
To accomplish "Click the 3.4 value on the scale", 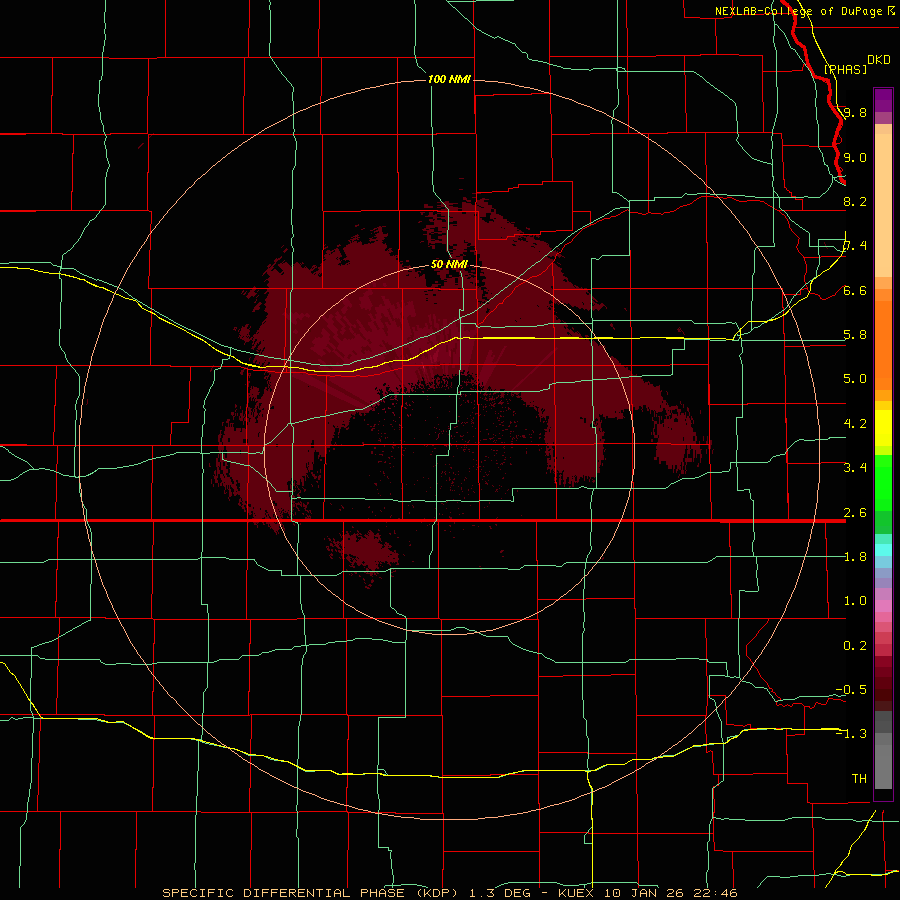I will coord(855,467).
